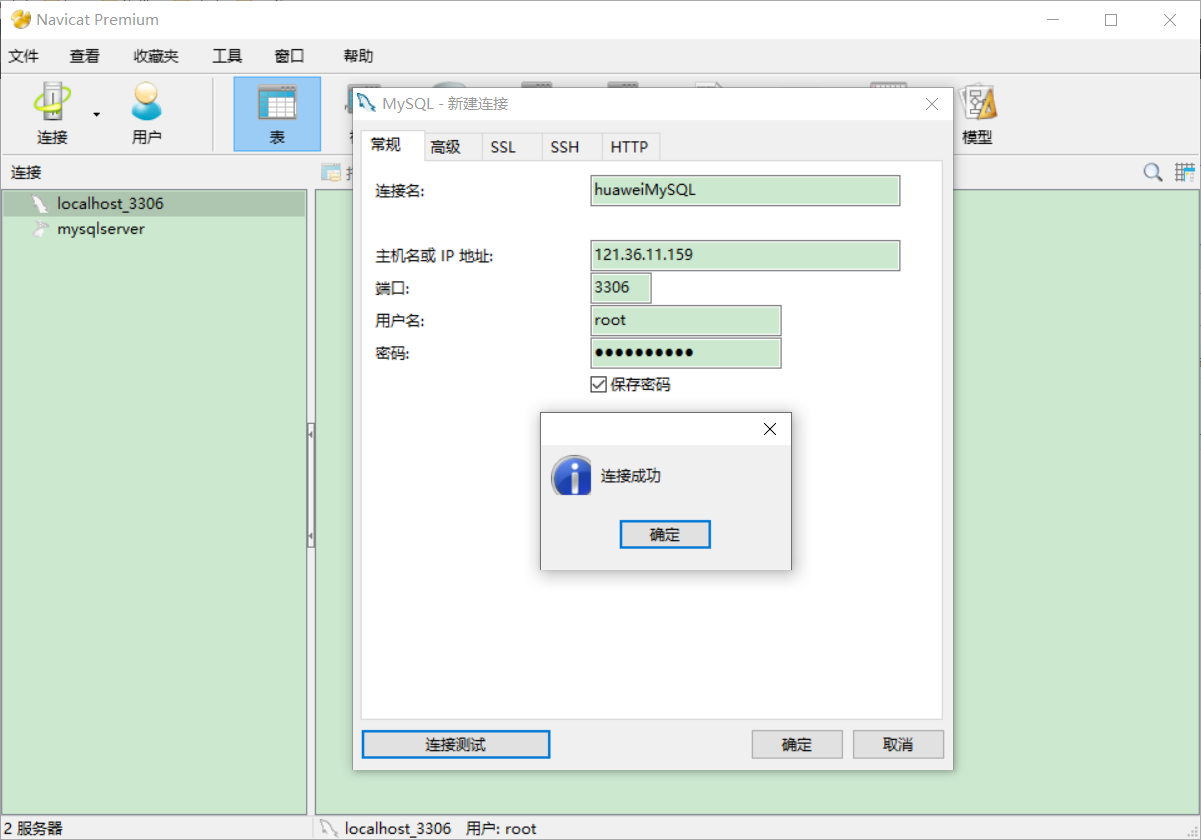1201x840 pixels.
Task: Minimize the Navicat Premium window
Action: pyautogui.click(x=1052, y=19)
